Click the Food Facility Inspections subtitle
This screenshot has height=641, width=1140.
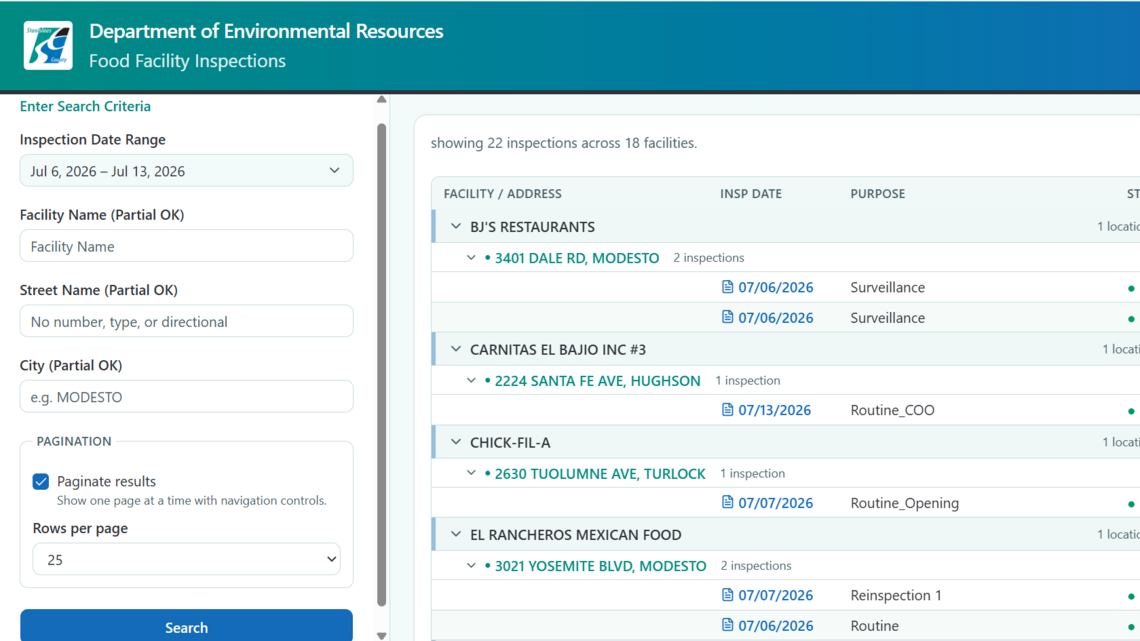[x=187, y=60]
